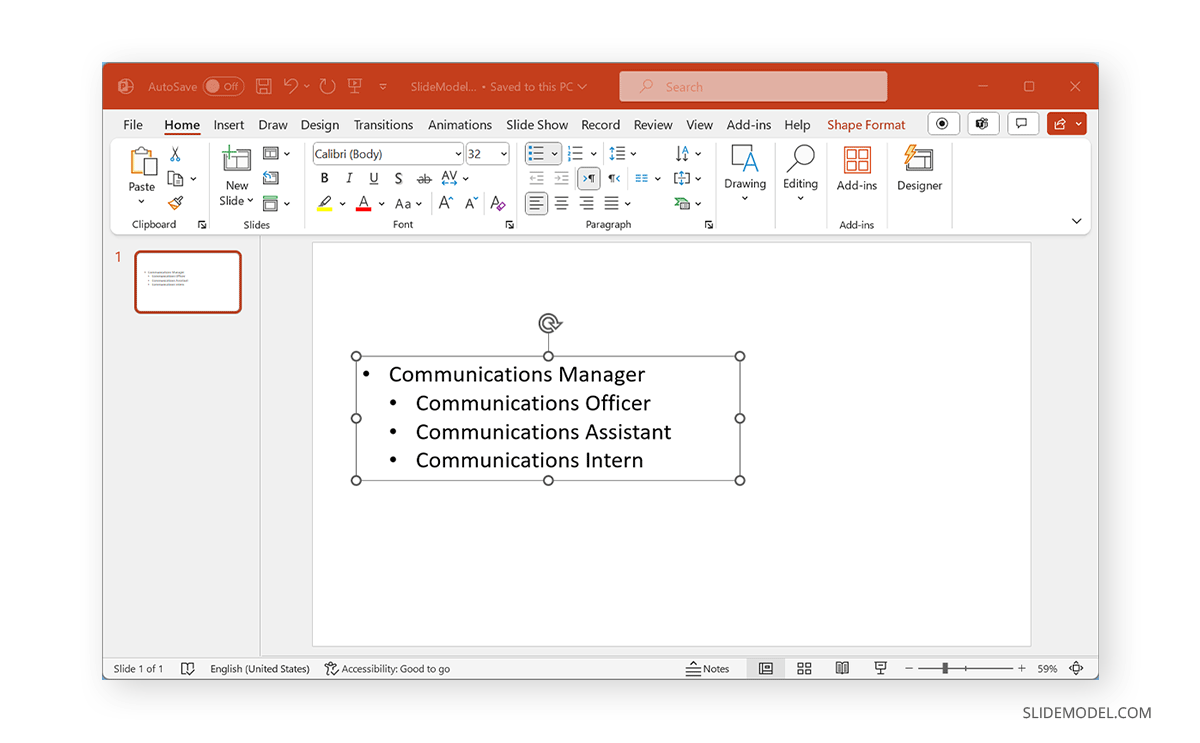Viewport: 1200px width, 743px height.
Task: Select the Italic formatting icon
Action: [348, 178]
